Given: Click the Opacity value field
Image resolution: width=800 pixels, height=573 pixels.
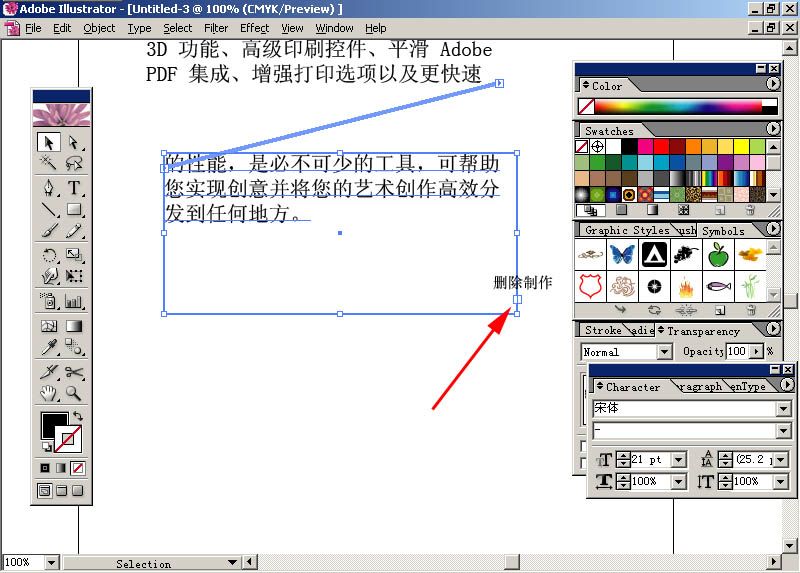Looking at the screenshot, I should tap(738, 352).
